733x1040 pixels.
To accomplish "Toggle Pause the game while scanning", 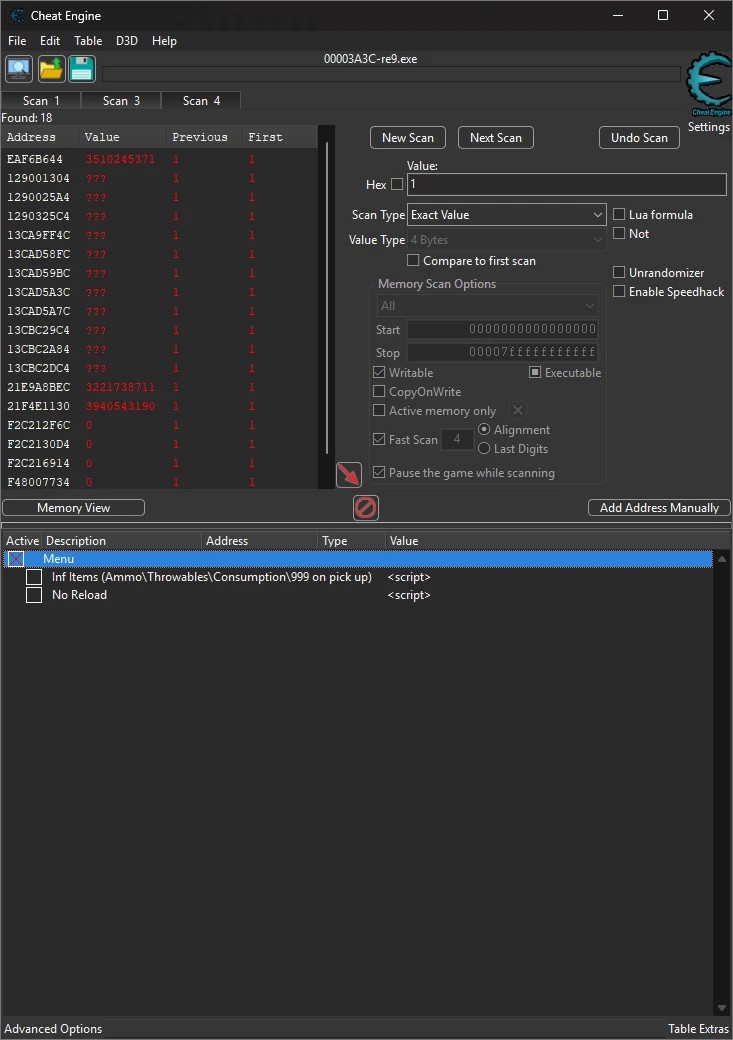I will click(x=379, y=472).
